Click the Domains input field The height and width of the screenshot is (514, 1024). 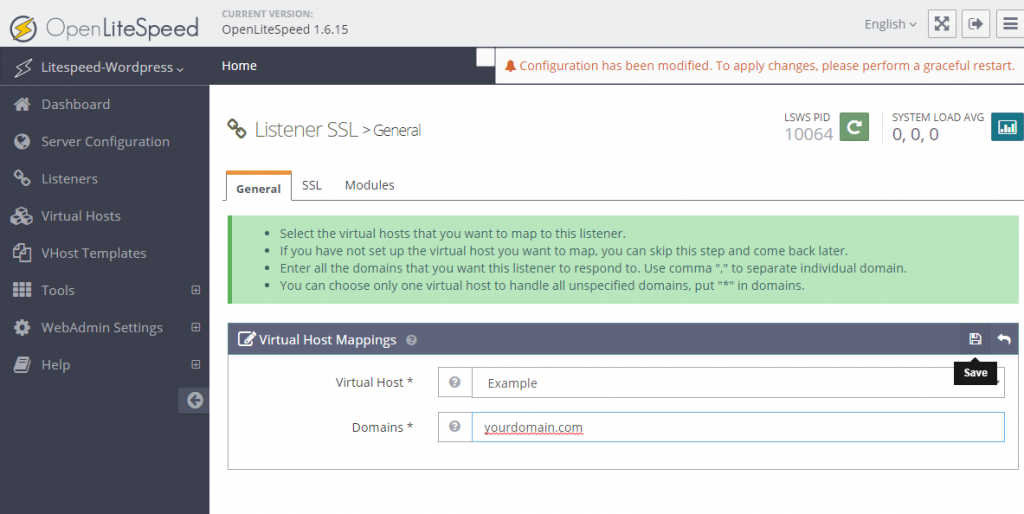pos(738,427)
